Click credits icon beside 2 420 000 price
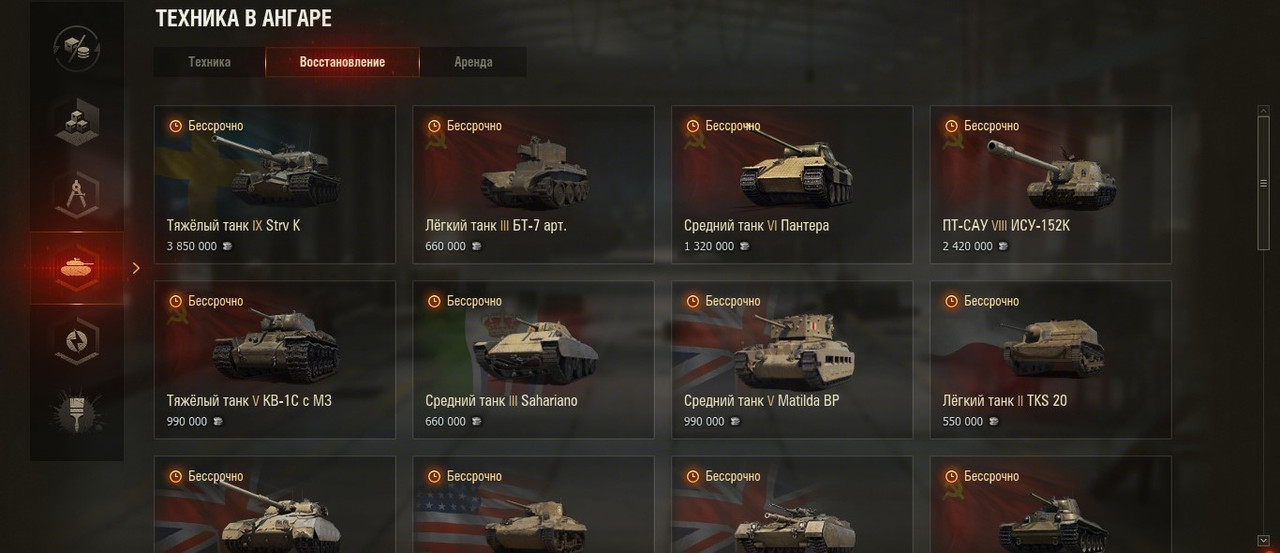The image size is (1280, 553). coord(1004,247)
